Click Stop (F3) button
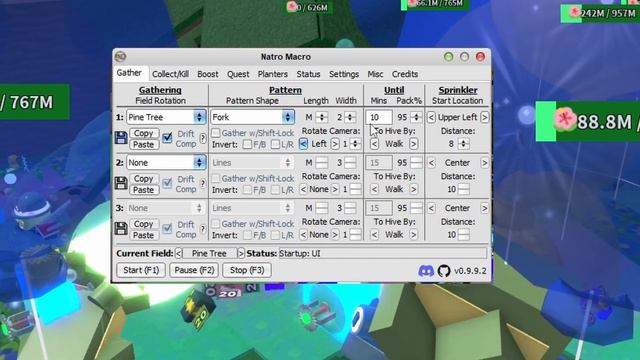 (x=247, y=270)
